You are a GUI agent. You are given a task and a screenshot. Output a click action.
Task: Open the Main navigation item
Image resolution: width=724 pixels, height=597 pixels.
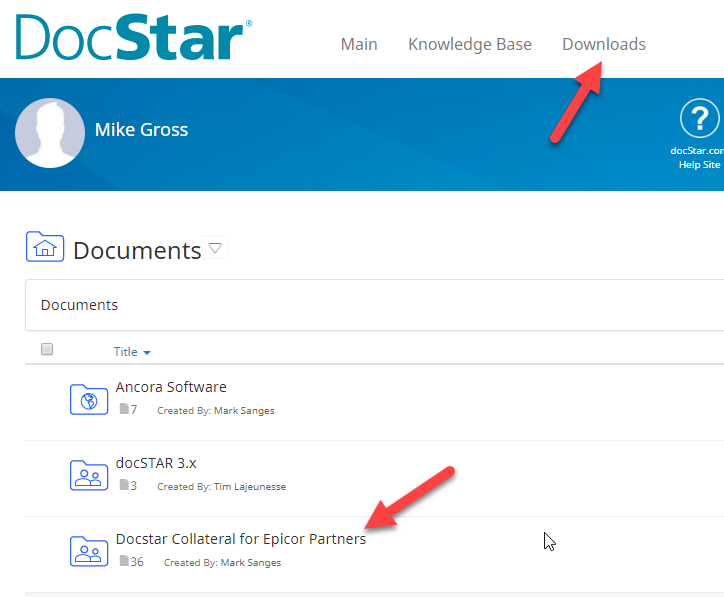point(359,44)
